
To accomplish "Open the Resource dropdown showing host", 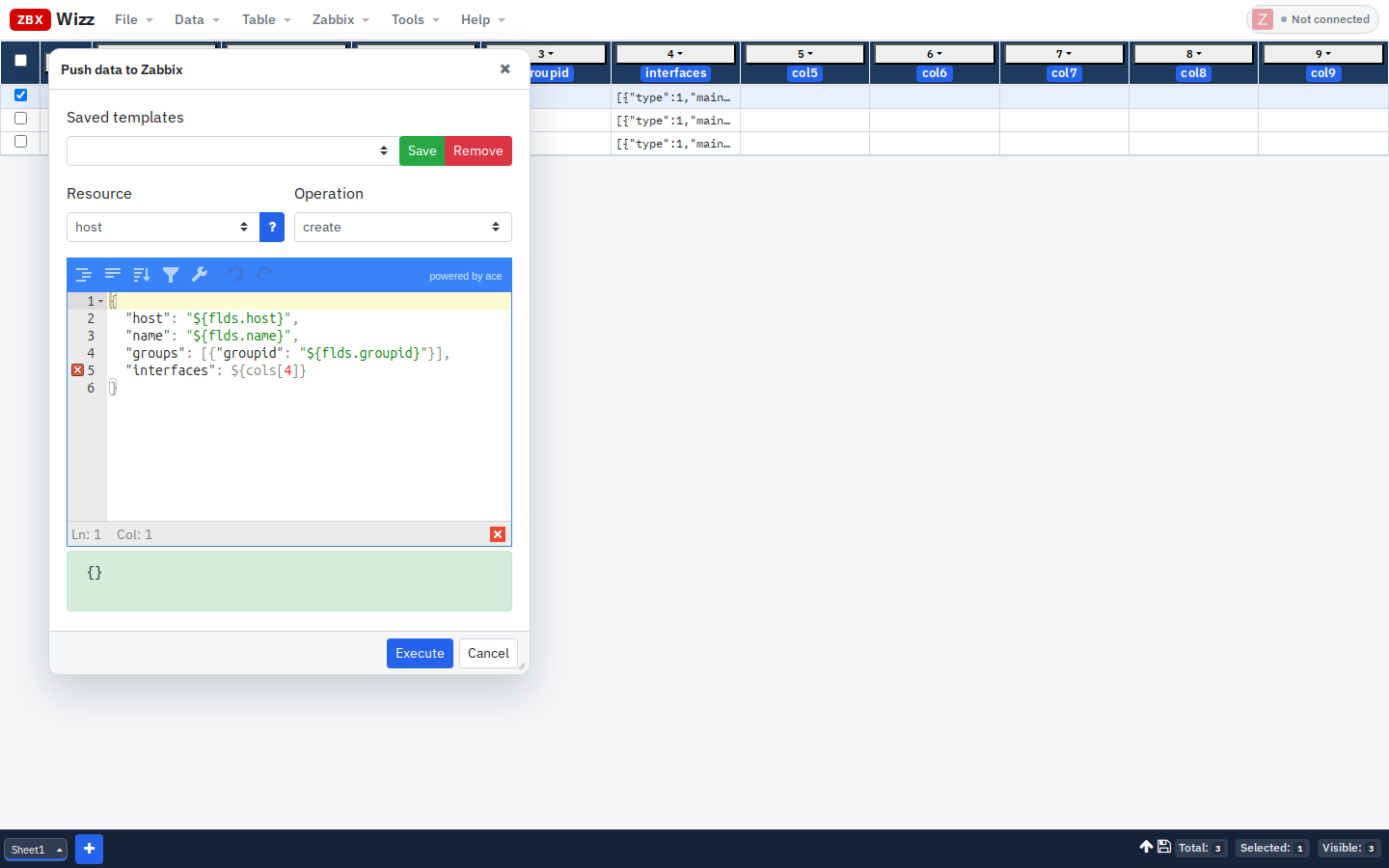I will coord(163,227).
